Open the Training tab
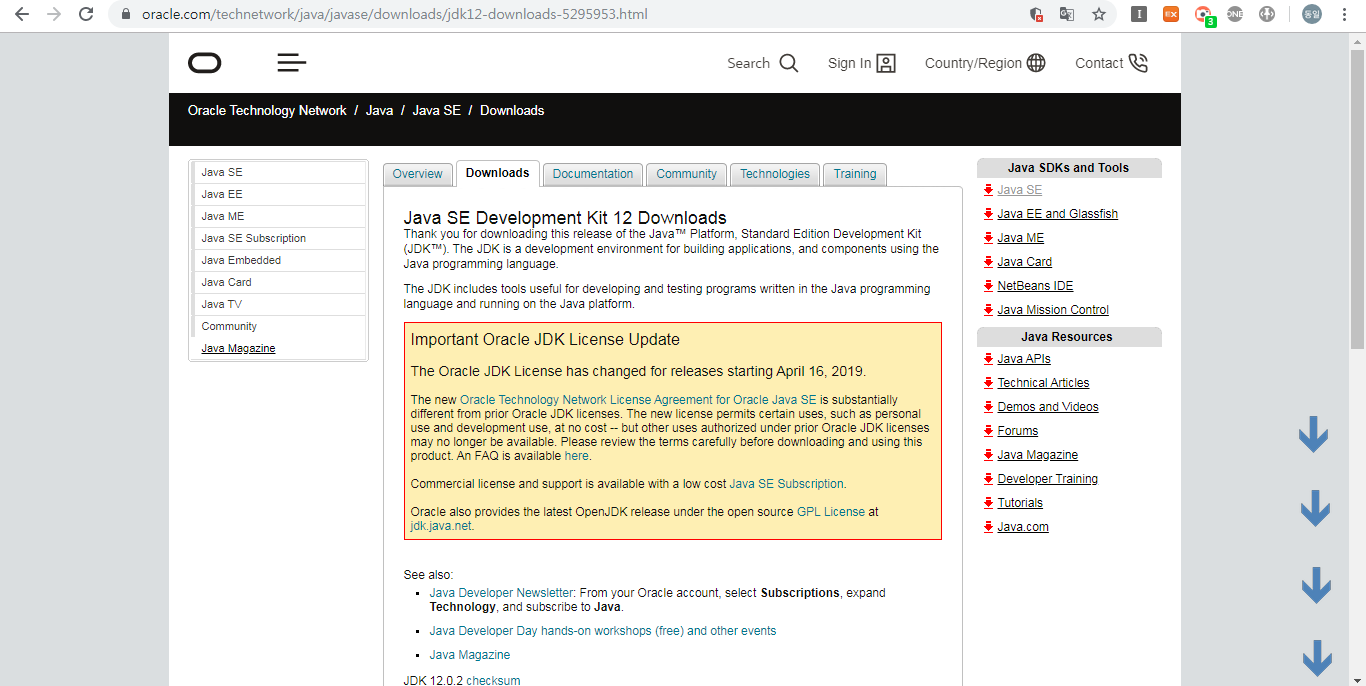Screen dimensions: 1366x686 [855, 174]
